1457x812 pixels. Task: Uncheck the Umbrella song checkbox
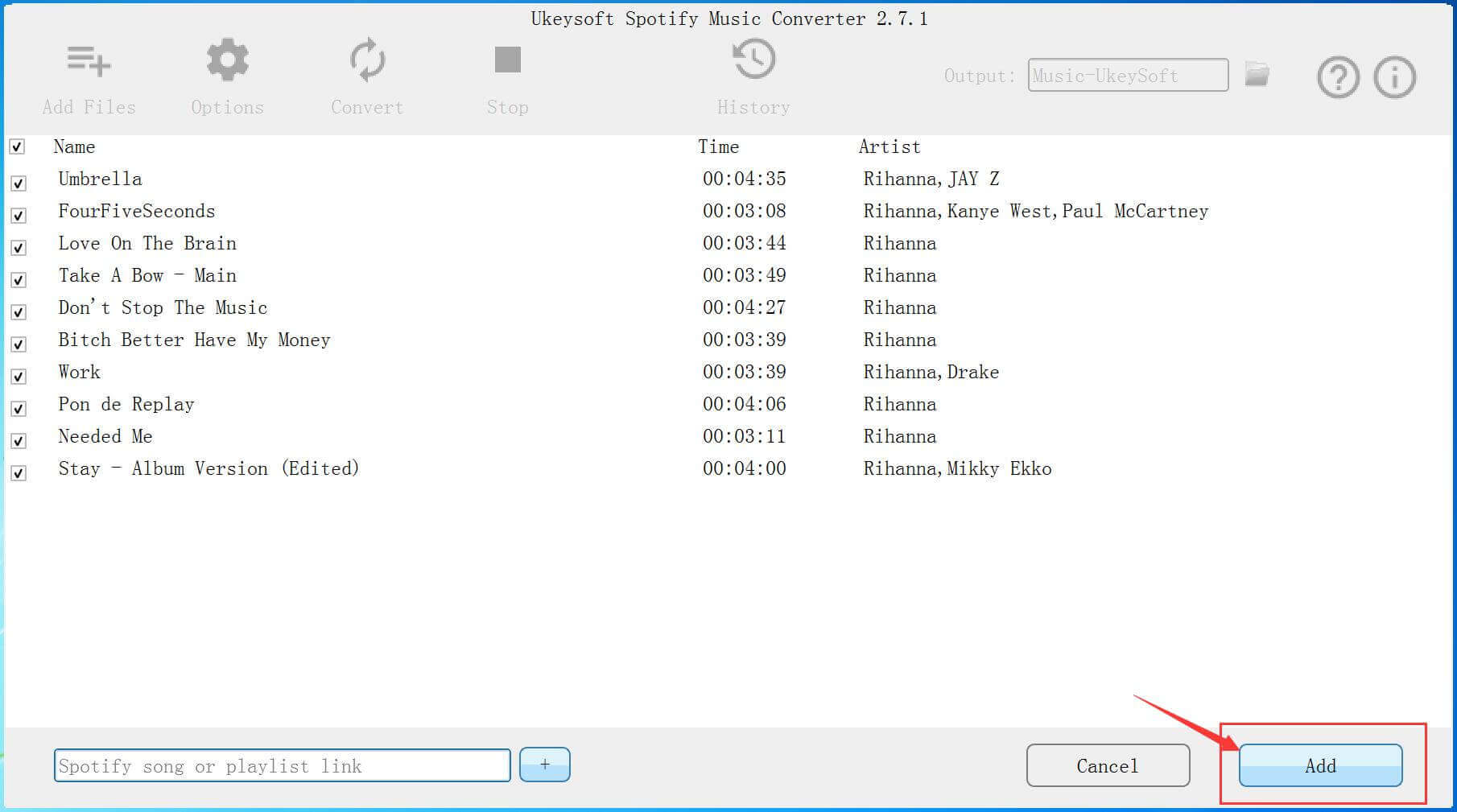click(x=19, y=183)
